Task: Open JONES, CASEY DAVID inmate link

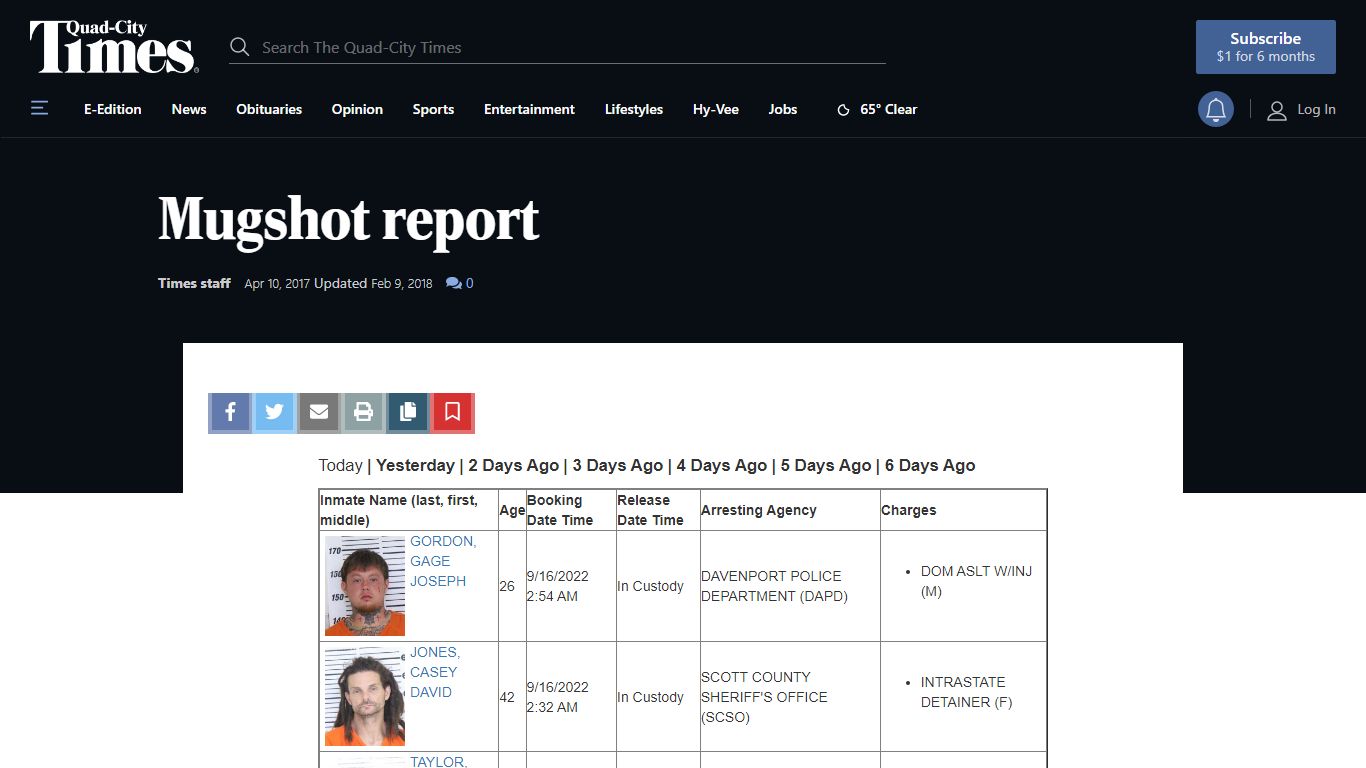Action: (x=435, y=672)
